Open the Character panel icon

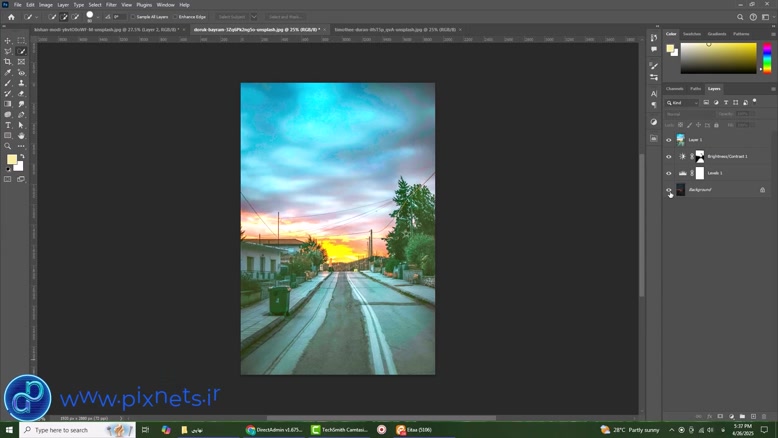pos(654,93)
